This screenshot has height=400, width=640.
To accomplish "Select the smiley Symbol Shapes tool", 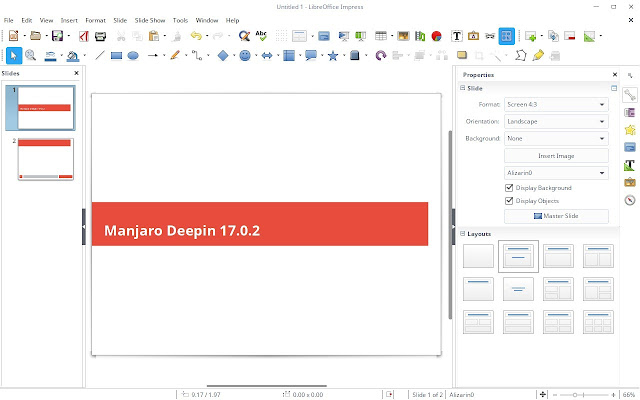I will tap(245, 55).
